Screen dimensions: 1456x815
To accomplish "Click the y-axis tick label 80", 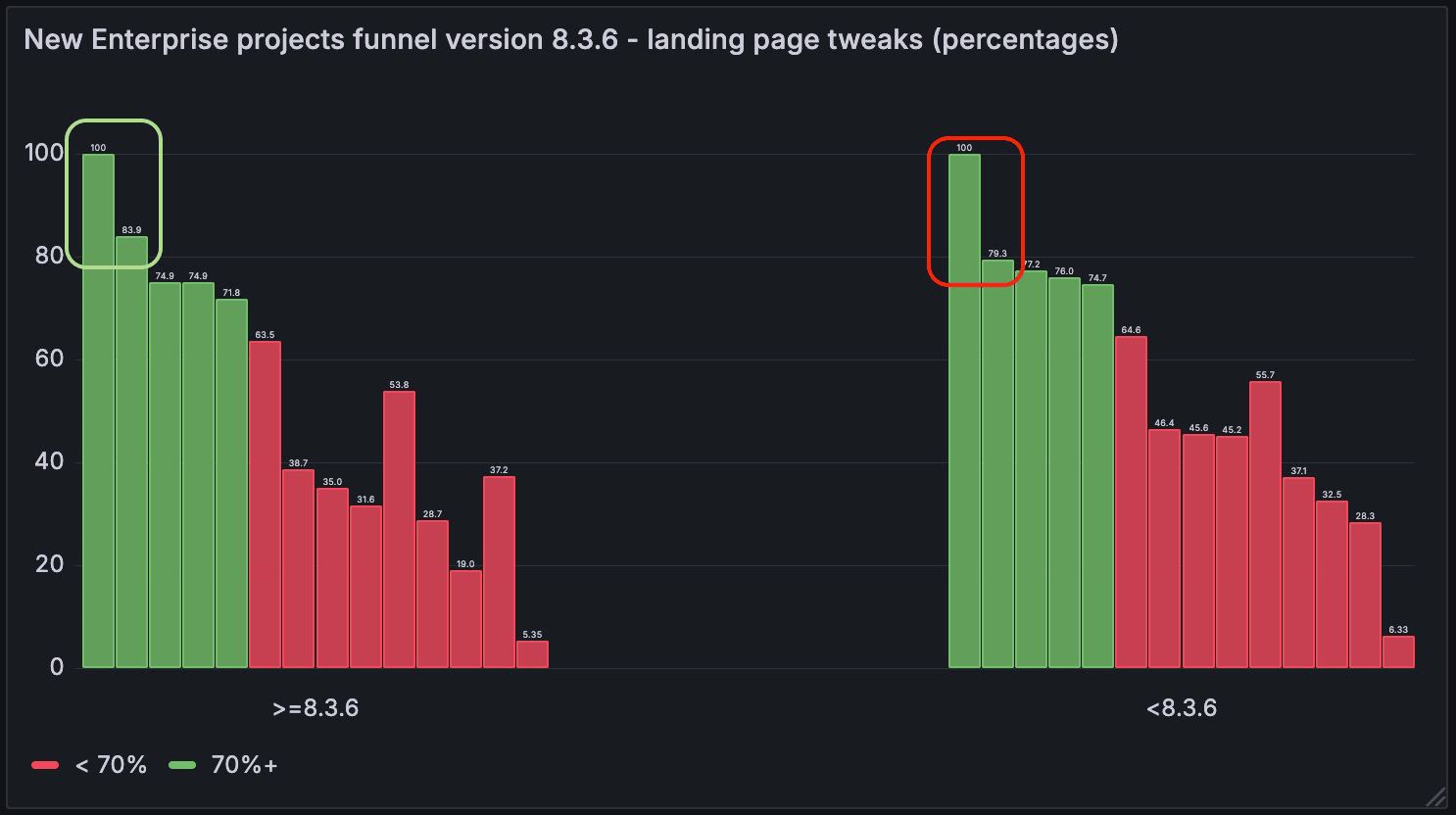I will tap(49, 256).
